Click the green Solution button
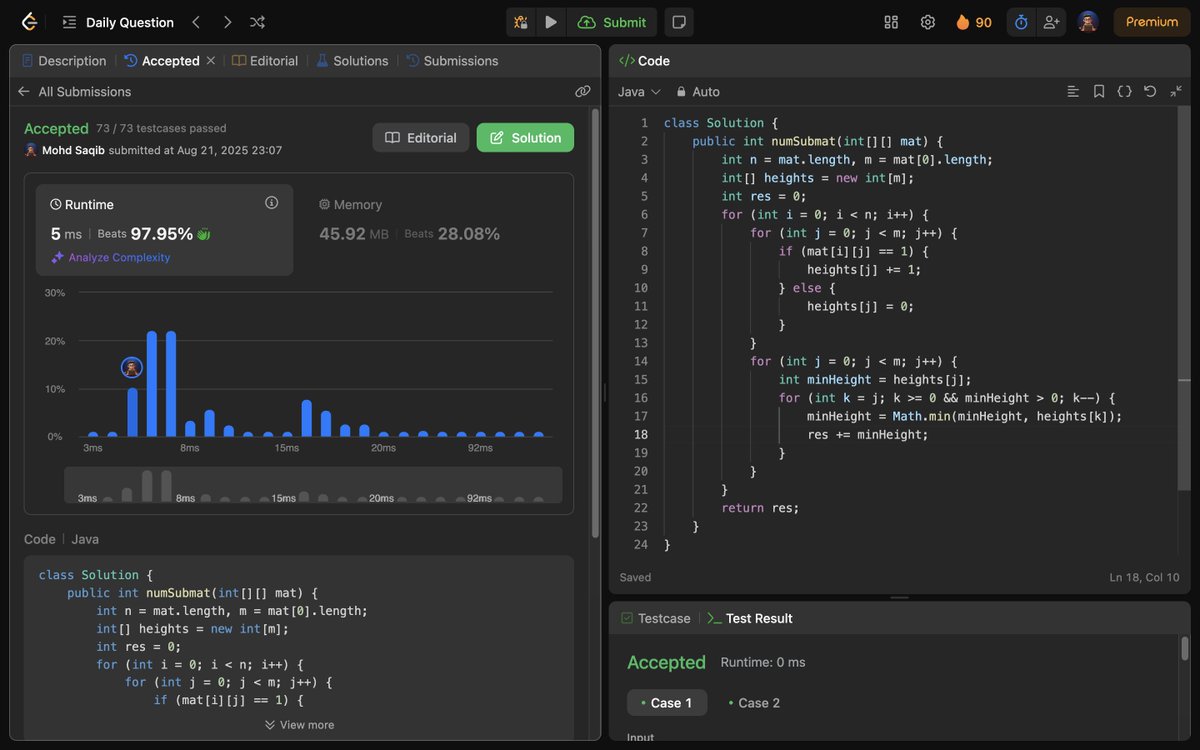 525,138
